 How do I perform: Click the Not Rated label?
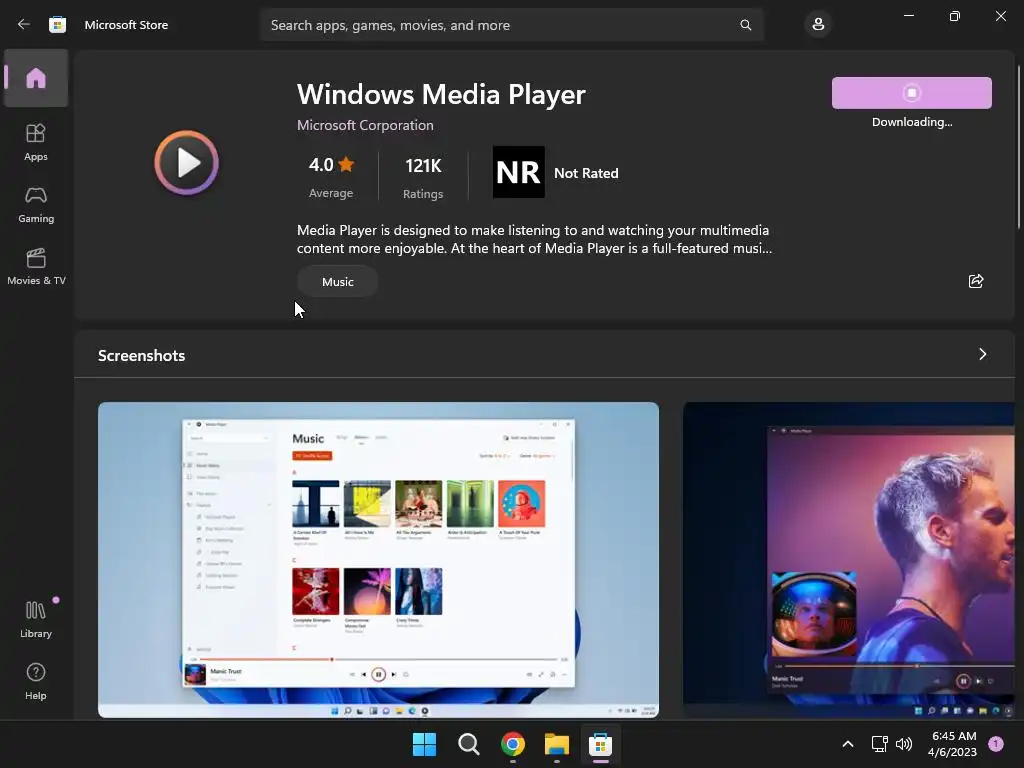click(x=586, y=173)
